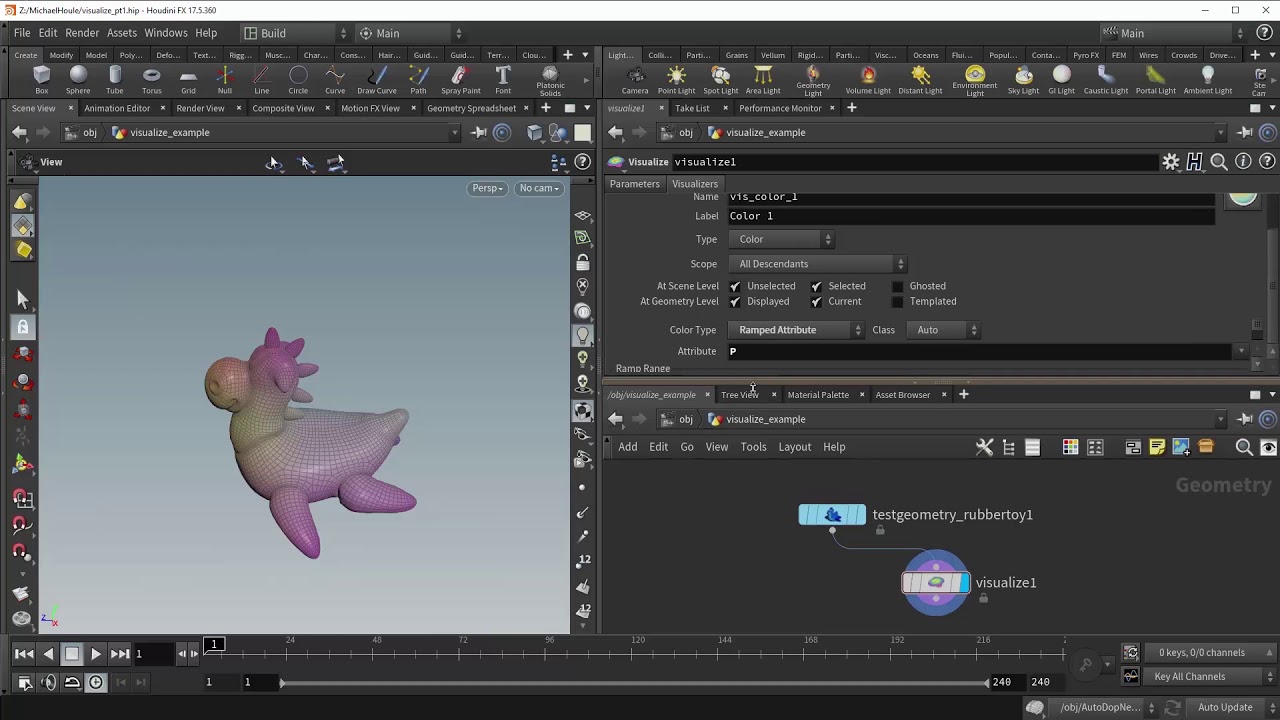Image resolution: width=1280 pixels, height=720 pixels.
Task: Add a Point Light from shelf
Action: pyautogui.click(x=676, y=79)
